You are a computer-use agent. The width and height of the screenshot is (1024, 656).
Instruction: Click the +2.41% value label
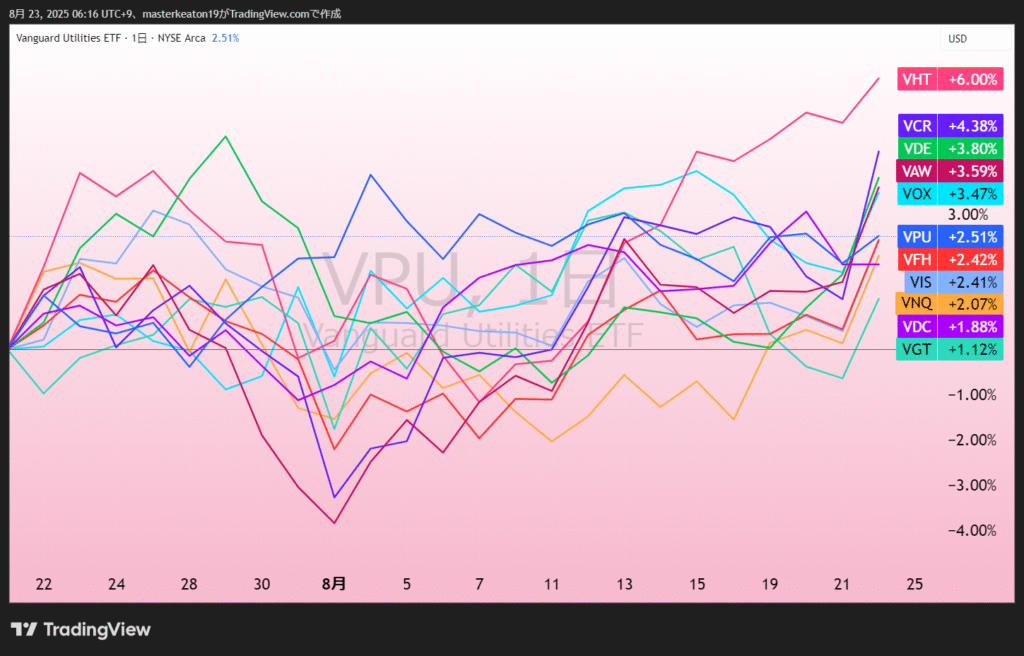971,282
